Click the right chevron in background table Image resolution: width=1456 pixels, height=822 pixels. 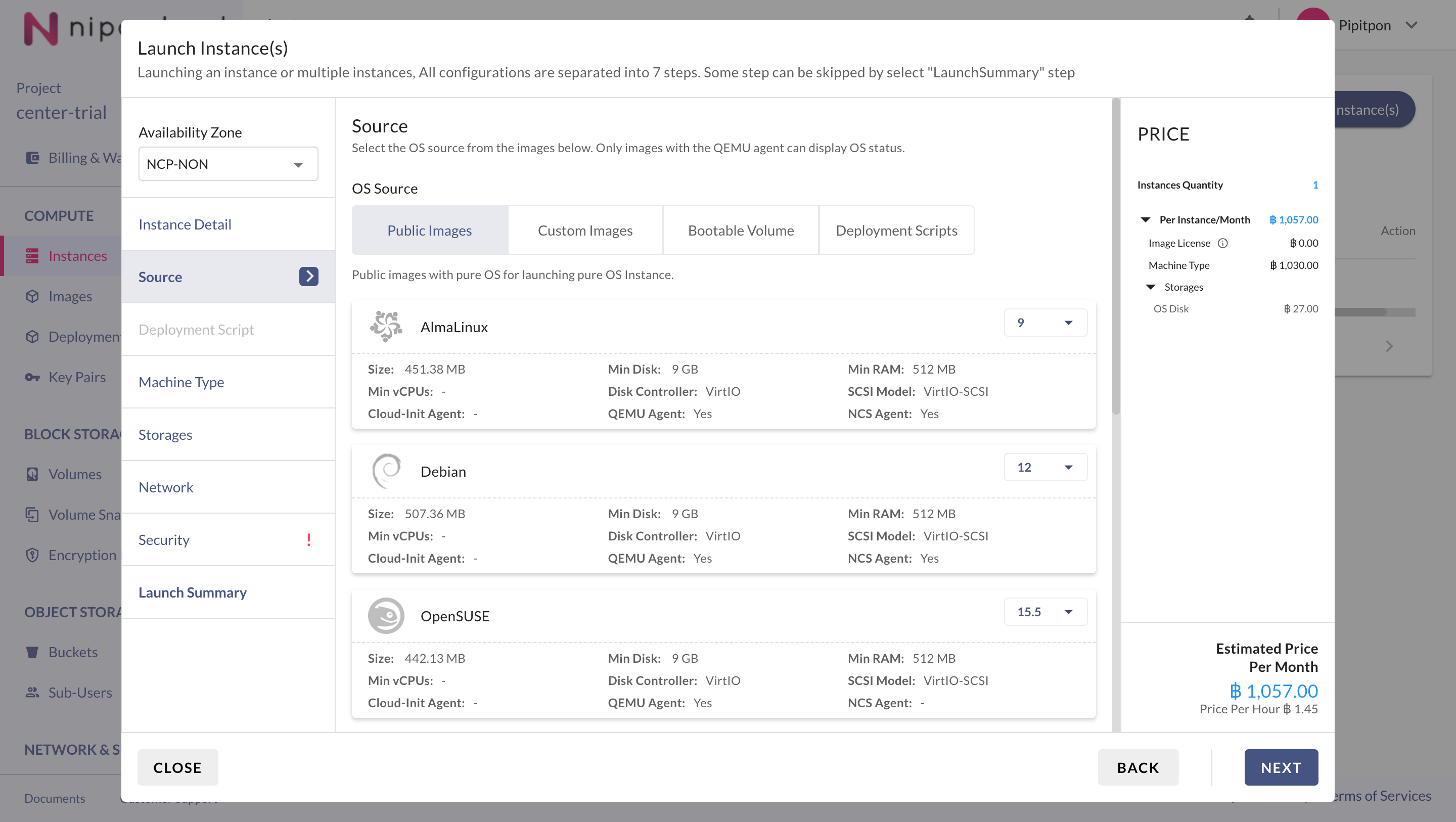pos(1389,346)
